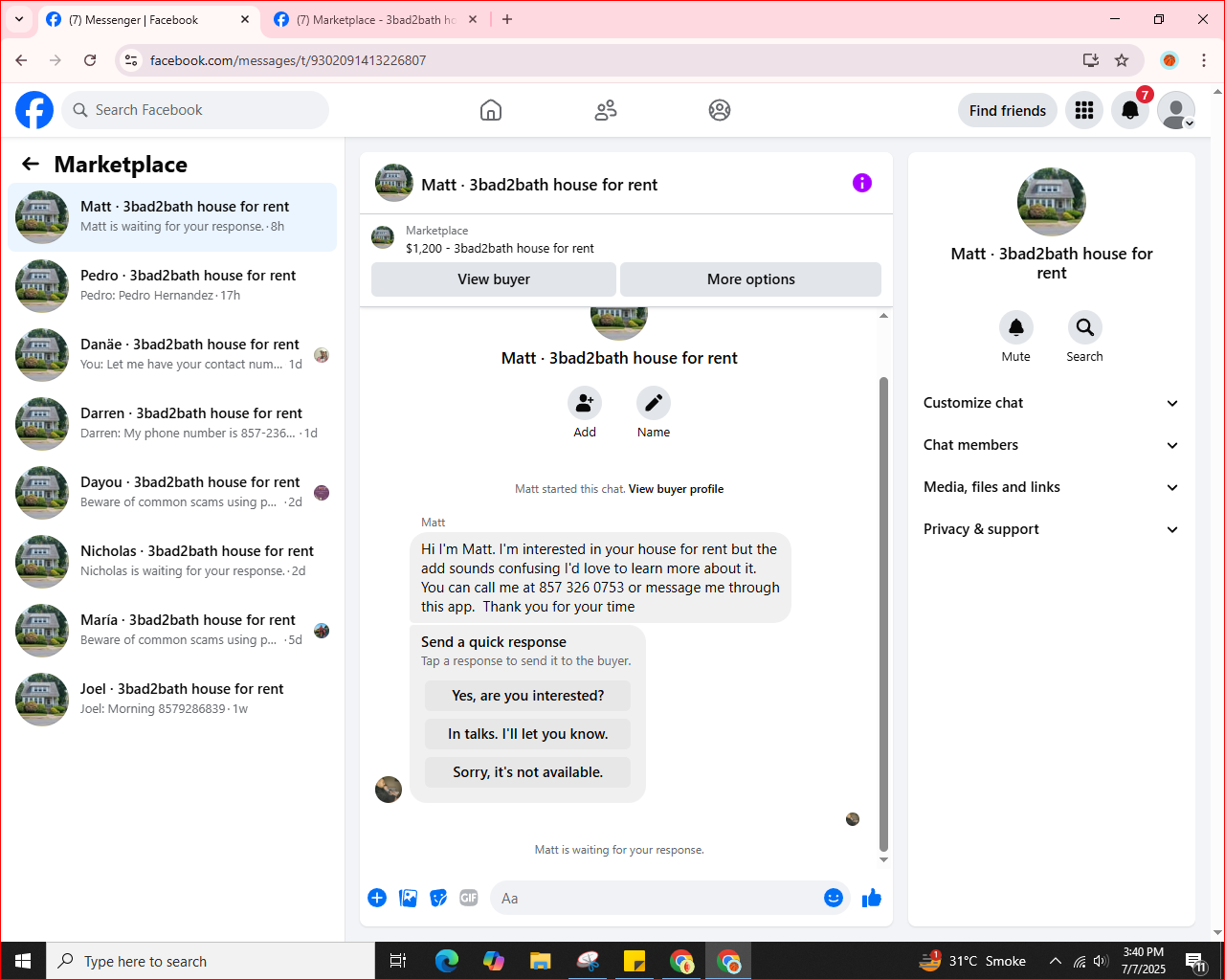
Task: Open the Friends icon in top navigation
Action: [606, 110]
